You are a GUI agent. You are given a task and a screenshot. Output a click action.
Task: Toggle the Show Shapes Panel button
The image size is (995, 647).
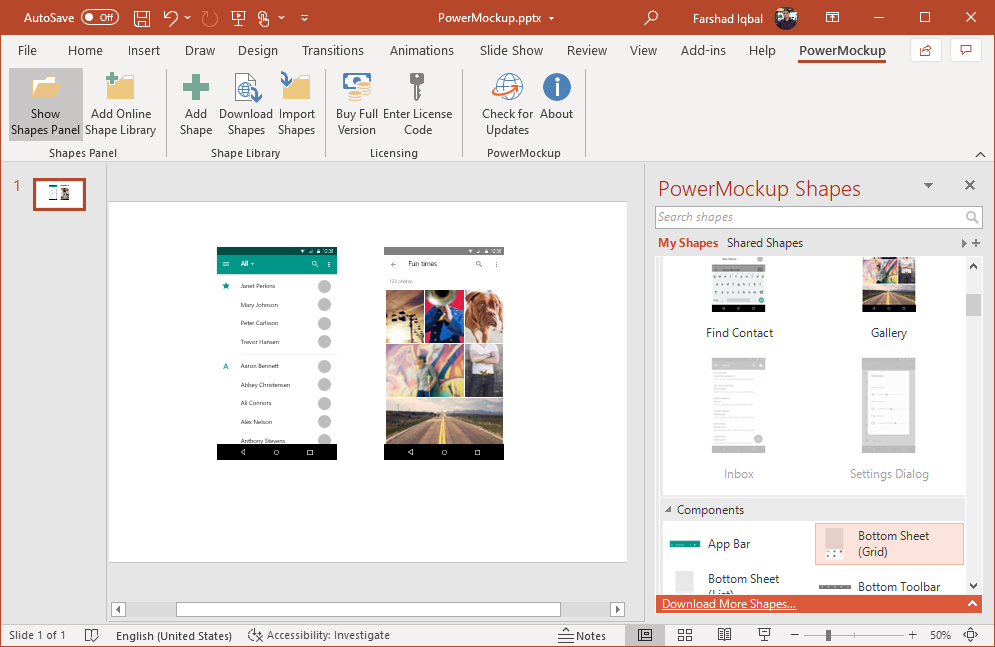[45, 104]
